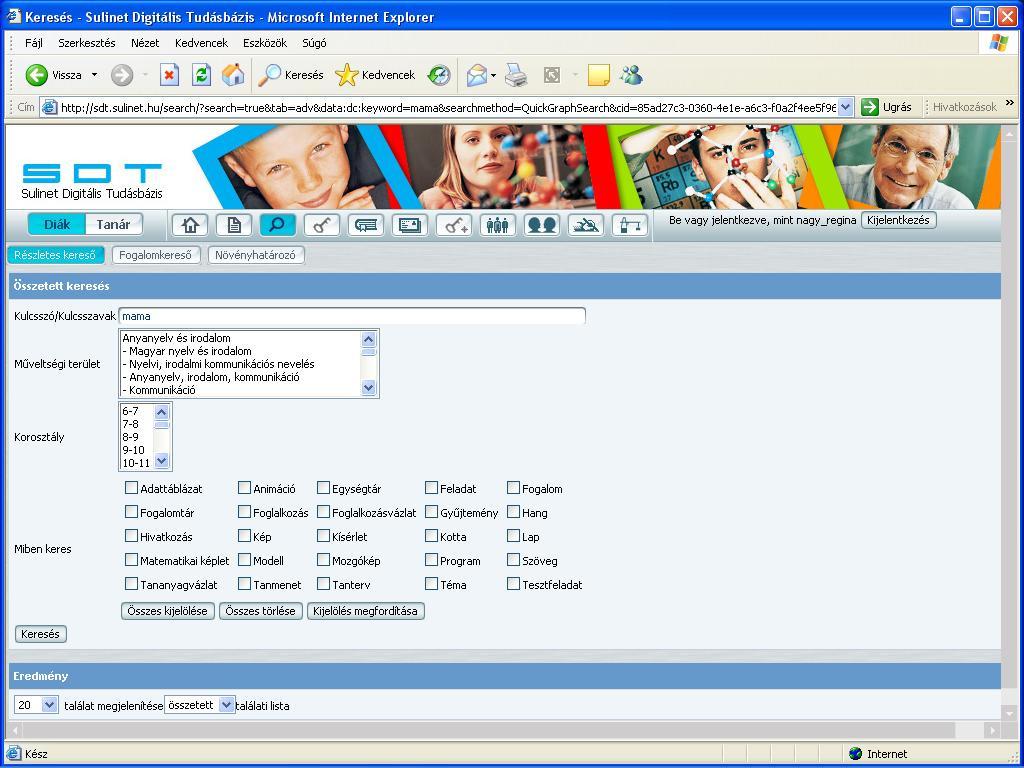
Task: Open the SDT home page icon
Action: pos(190,225)
